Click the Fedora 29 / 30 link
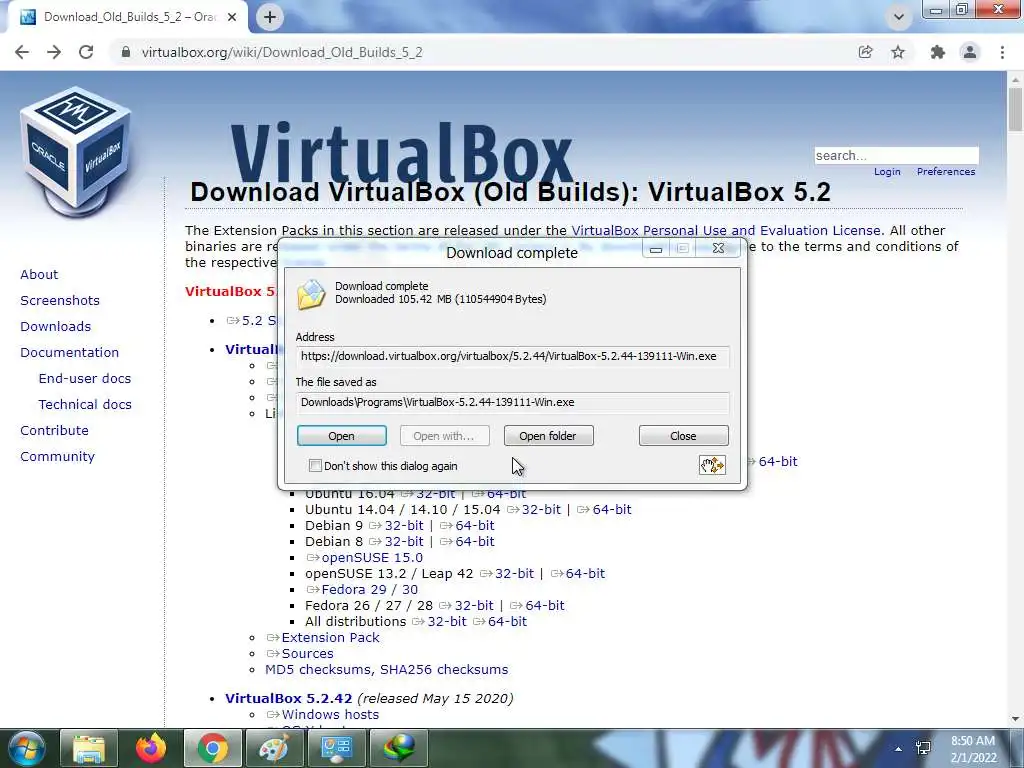This screenshot has height=768, width=1024. 370,590
